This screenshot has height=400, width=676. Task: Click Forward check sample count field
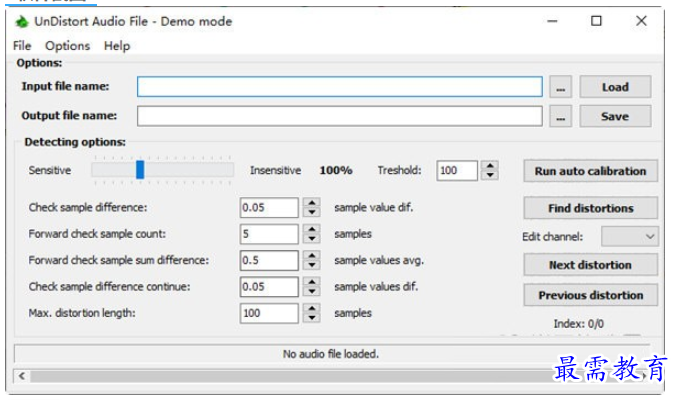tap(269, 234)
